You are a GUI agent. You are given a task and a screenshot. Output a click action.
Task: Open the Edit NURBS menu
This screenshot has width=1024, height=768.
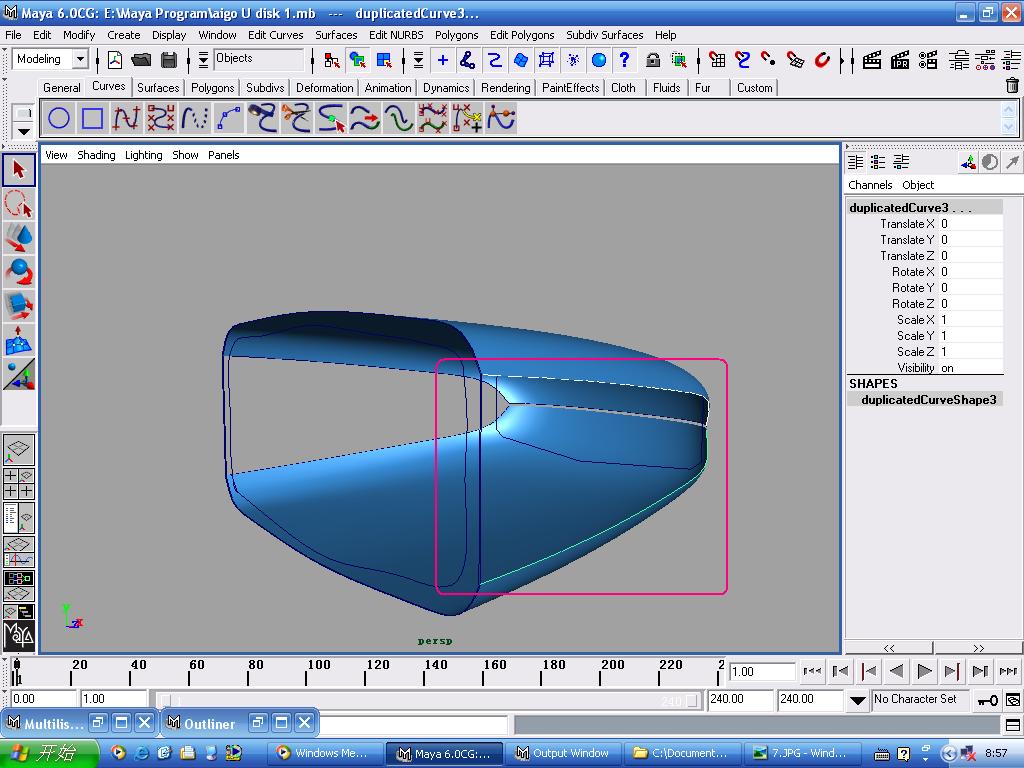(396, 35)
